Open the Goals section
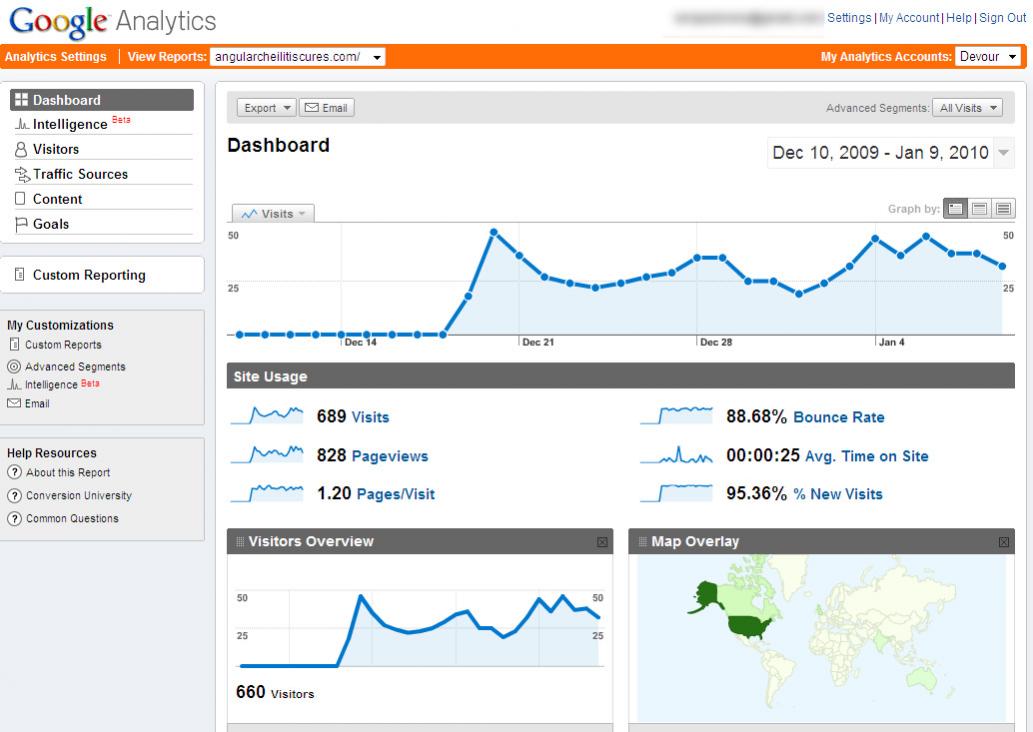 (51, 224)
